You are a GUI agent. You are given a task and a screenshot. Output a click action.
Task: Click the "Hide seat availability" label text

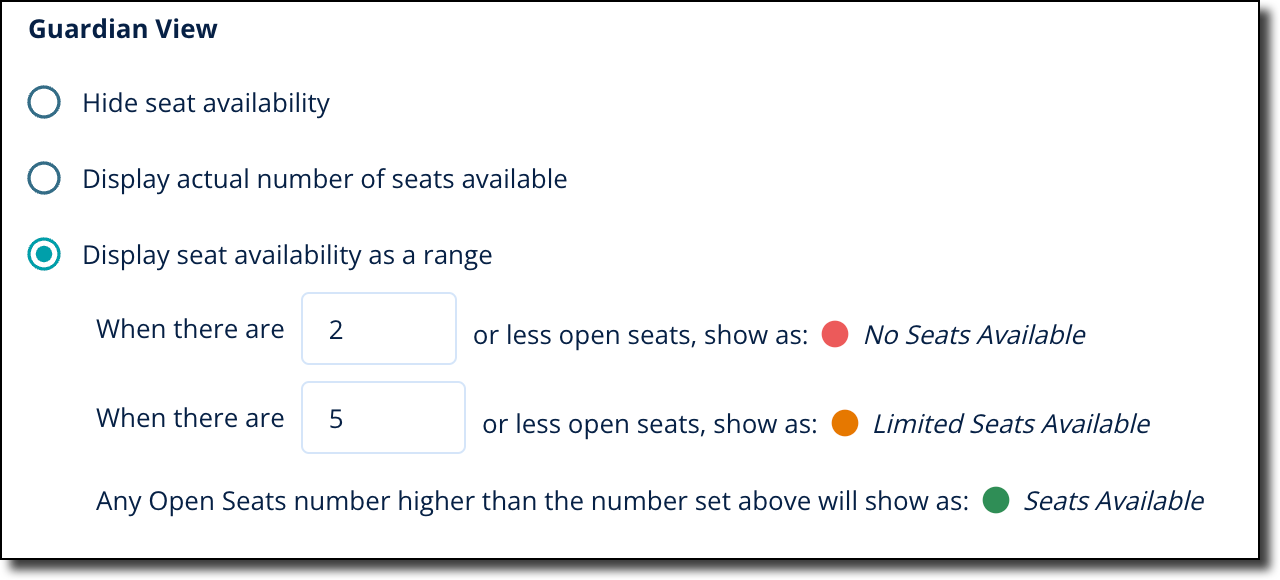(x=206, y=103)
